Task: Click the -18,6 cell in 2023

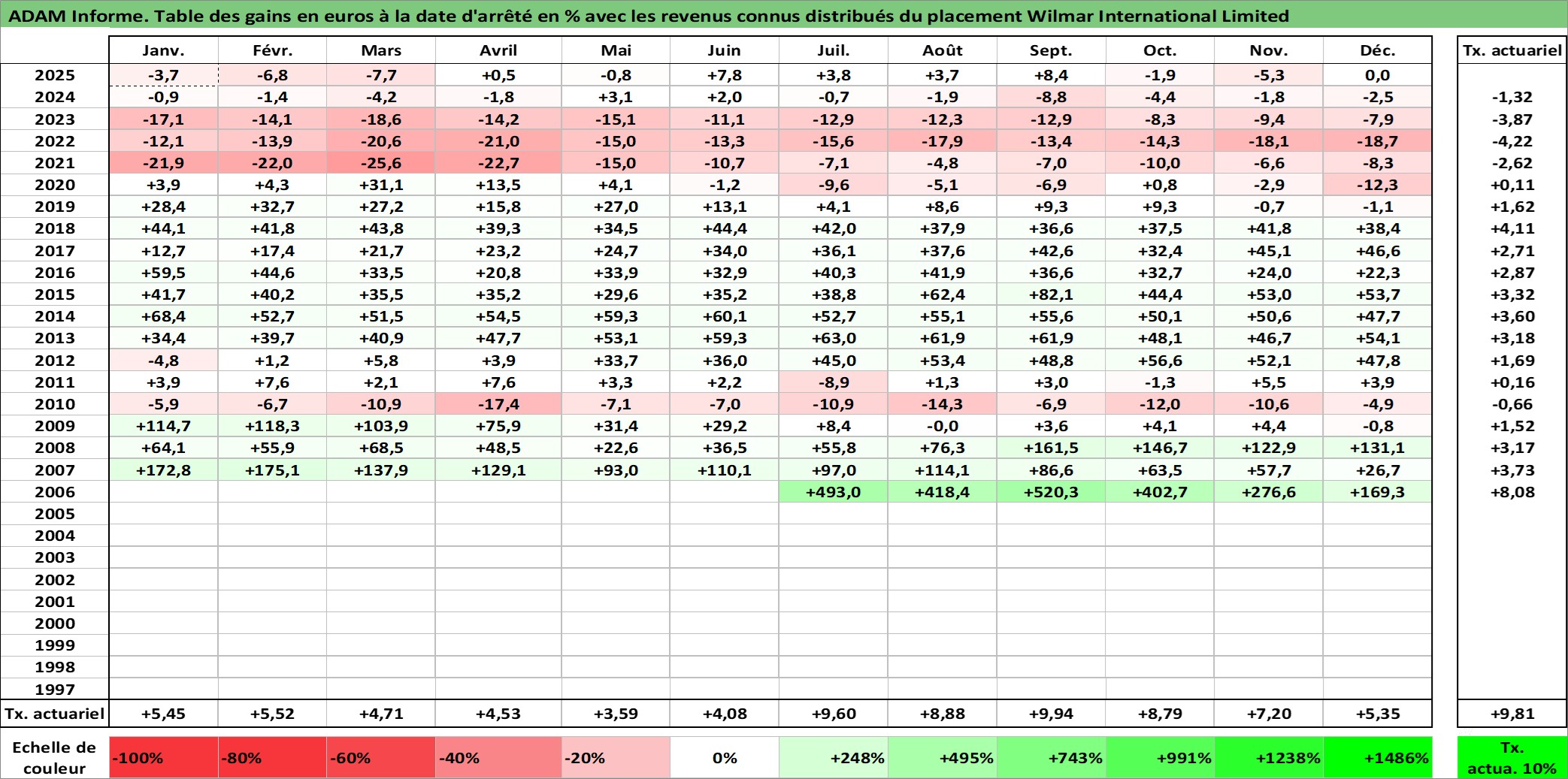Action: click(x=381, y=119)
